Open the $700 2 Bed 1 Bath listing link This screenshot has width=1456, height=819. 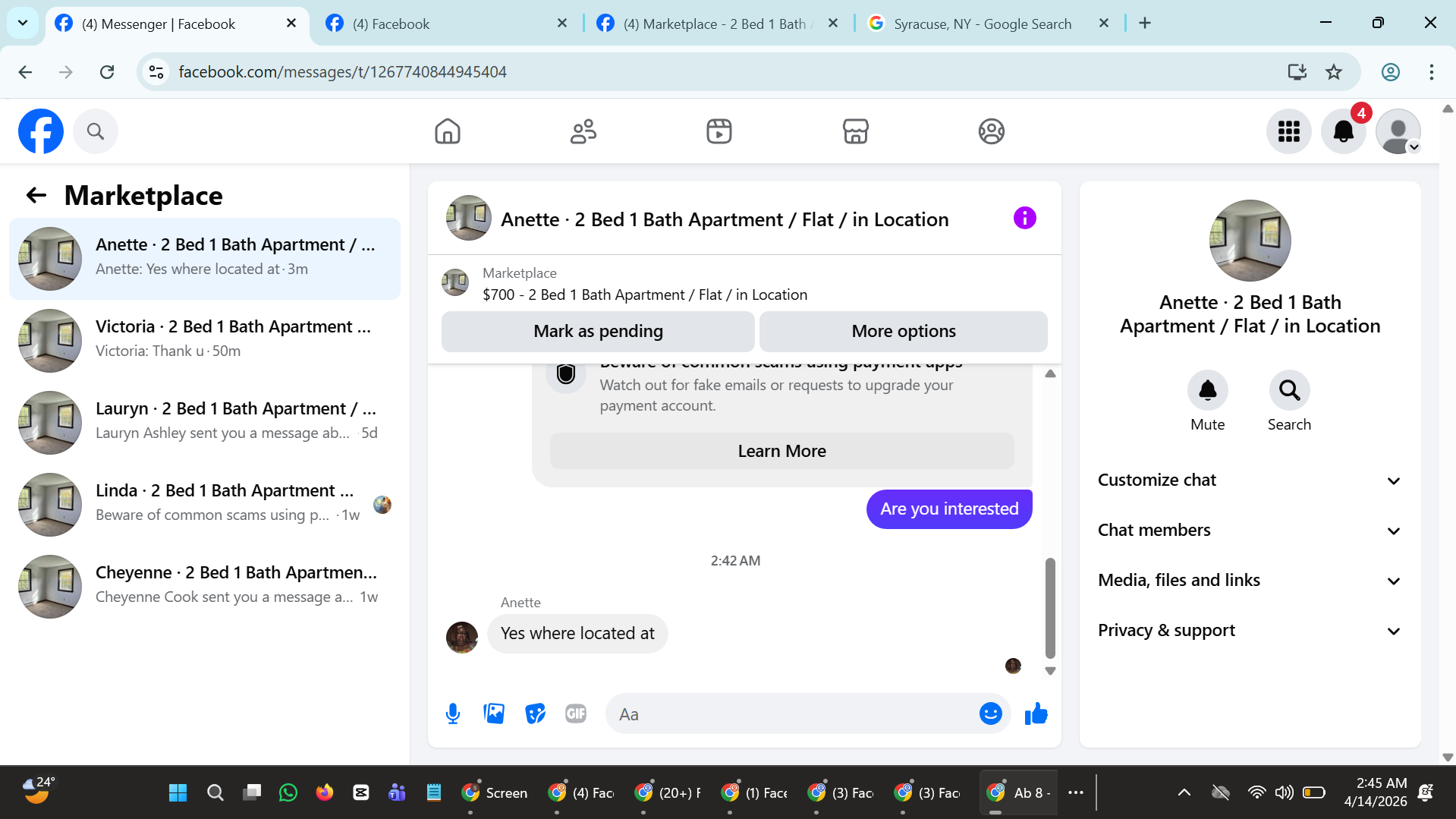coord(644,295)
